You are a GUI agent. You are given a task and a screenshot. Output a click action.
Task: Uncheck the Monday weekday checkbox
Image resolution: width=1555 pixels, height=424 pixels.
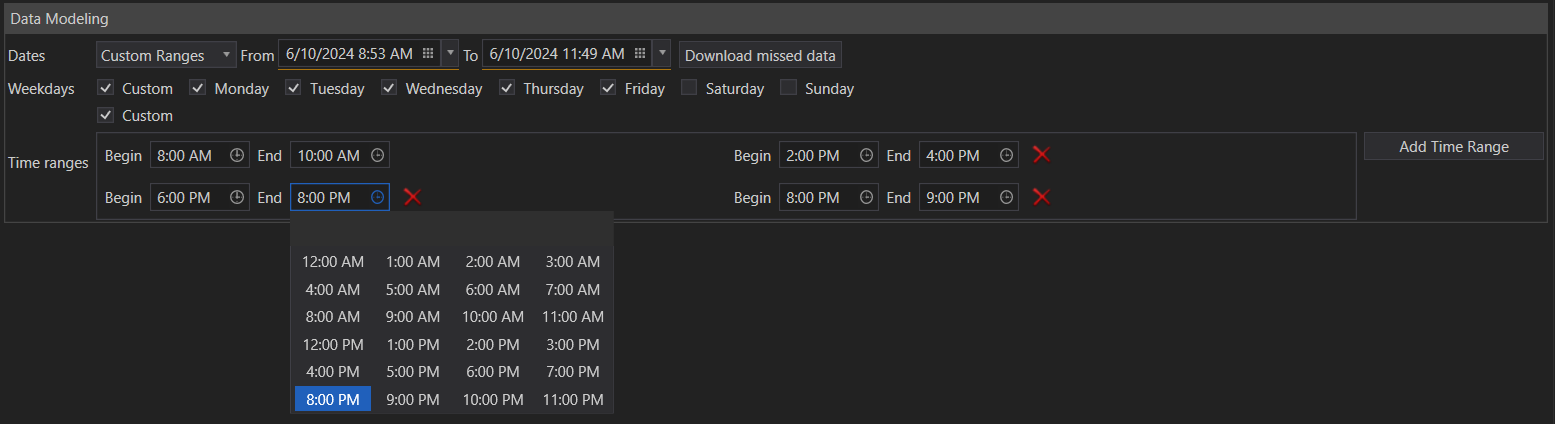point(198,88)
